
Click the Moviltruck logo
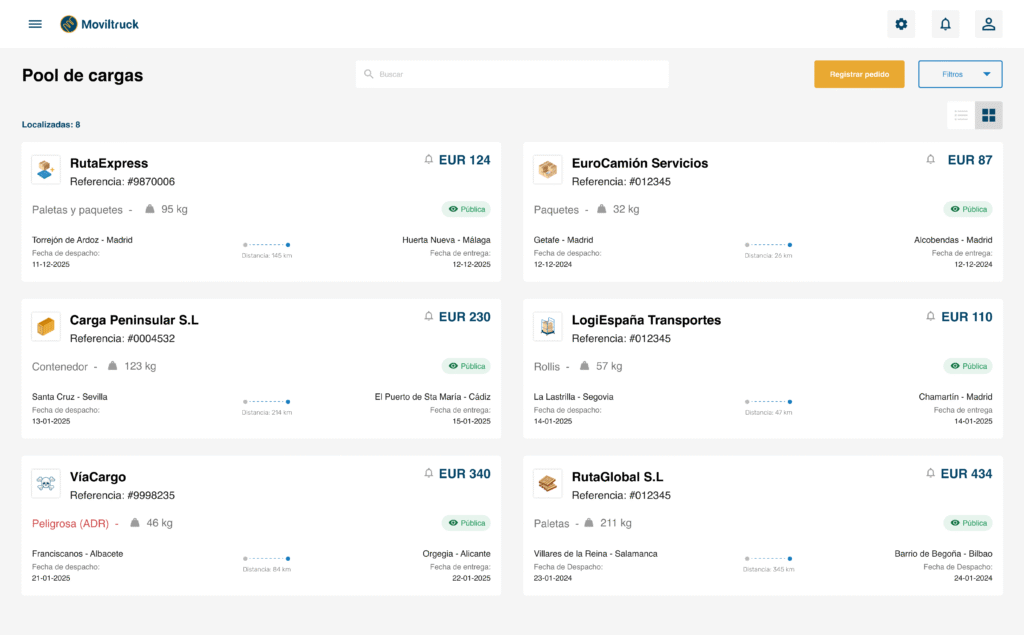click(x=99, y=24)
